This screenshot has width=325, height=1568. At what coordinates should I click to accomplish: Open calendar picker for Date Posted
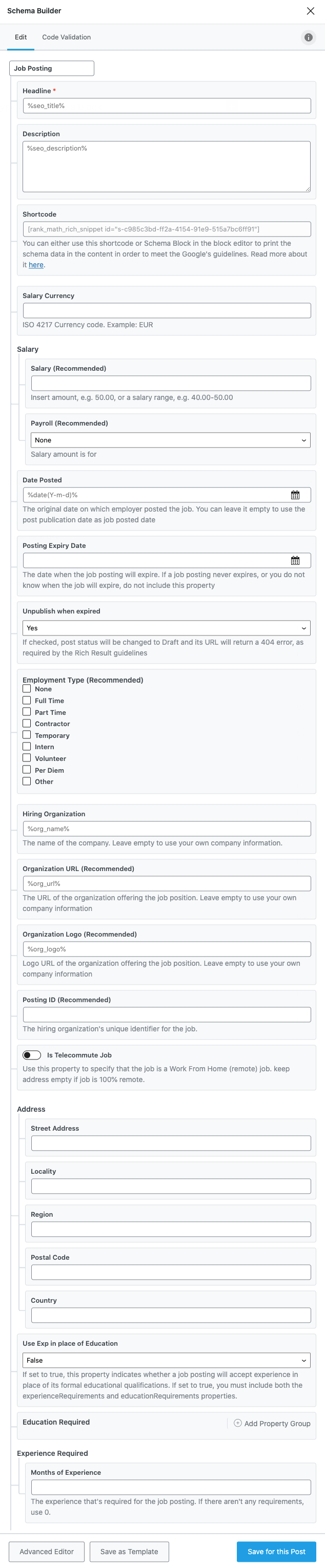[x=295, y=495]
